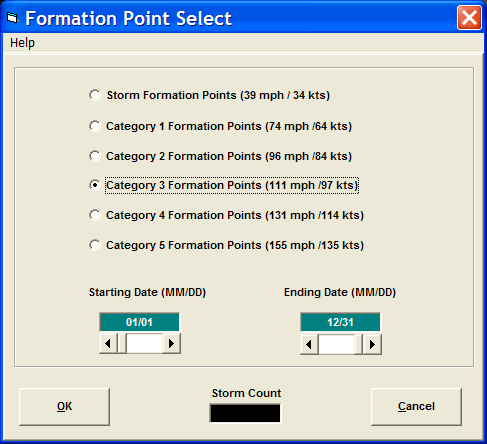Select Storm Formation Points radio button

coord(95,95)
